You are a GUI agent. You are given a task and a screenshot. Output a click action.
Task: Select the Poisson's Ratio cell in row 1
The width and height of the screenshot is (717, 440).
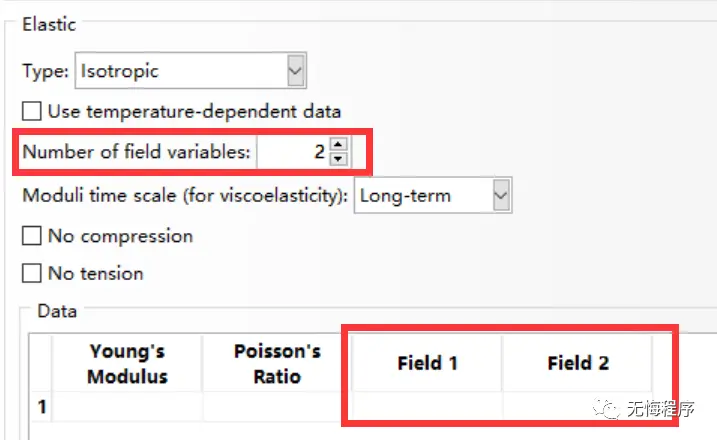click(277, 407)
